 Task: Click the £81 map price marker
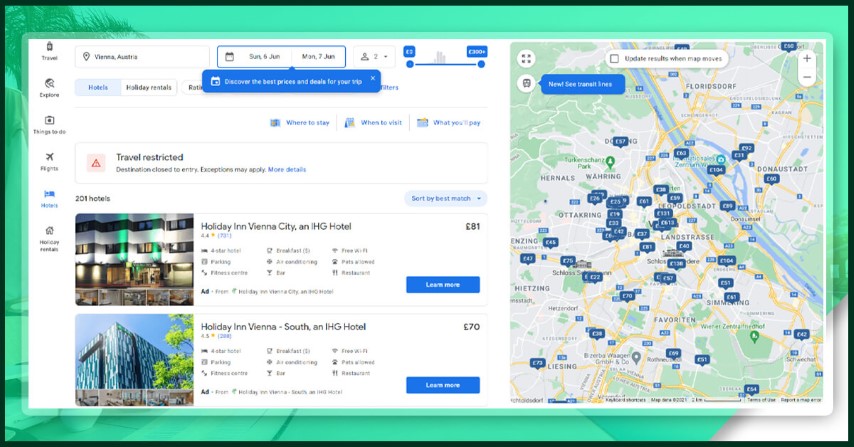647,247
